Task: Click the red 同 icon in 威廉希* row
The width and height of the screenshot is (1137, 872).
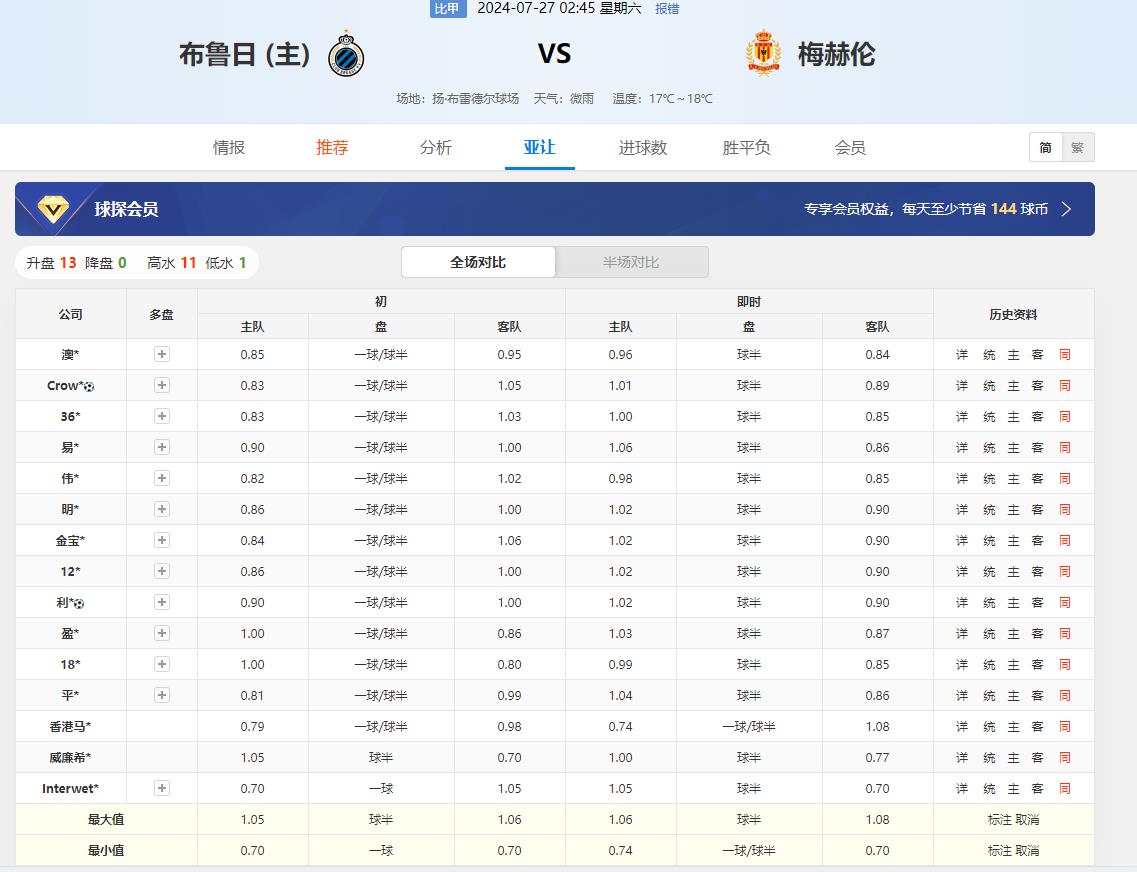Action: [1065, 758]
